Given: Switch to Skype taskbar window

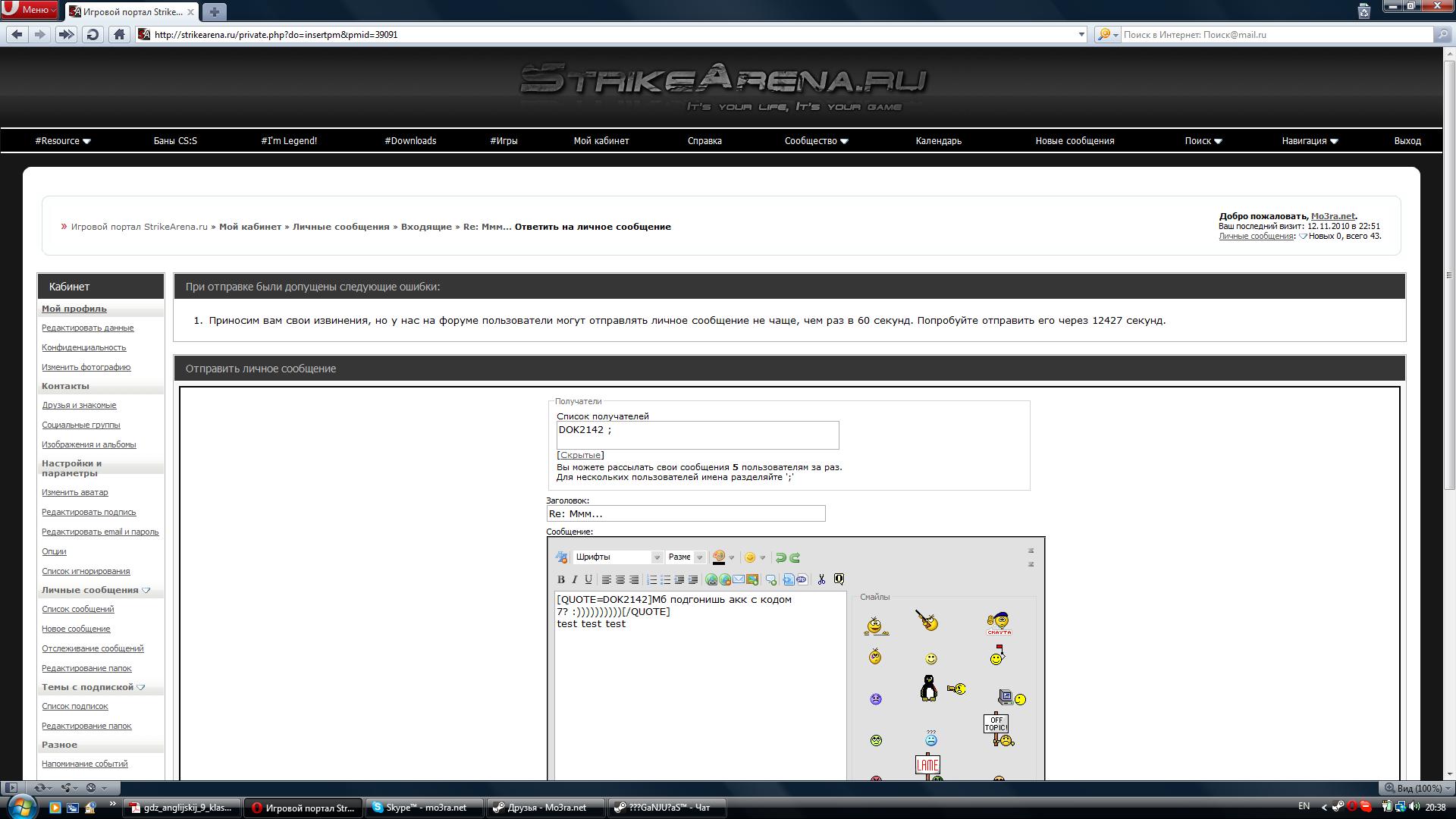Looking at the screenshot, I should click(x=424, y=808).
